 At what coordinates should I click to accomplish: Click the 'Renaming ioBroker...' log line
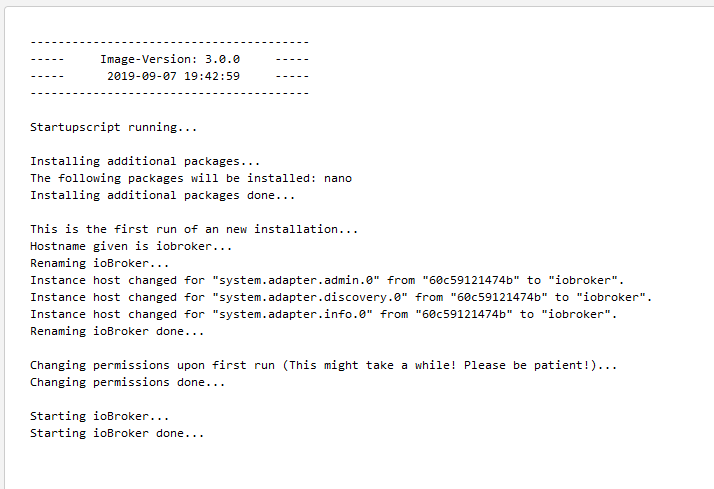[99, 263]
